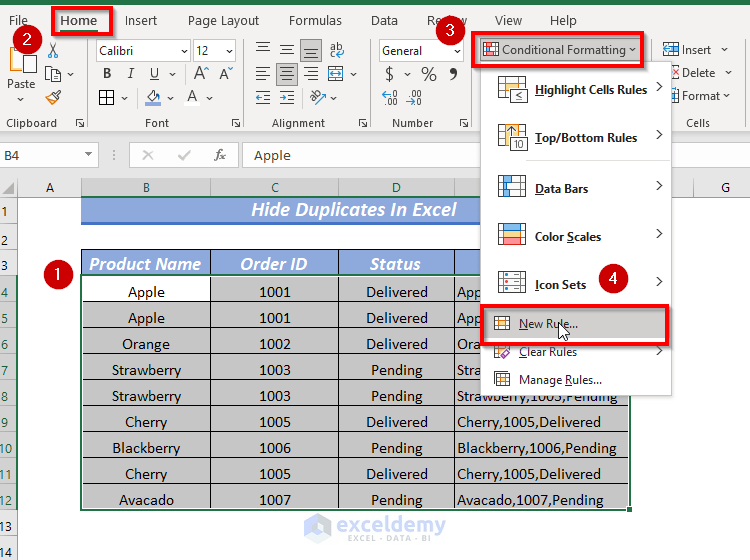The width and height of the screenshot is (750, 560).
Task: Click the Format Painter brush icon
Action: coord(53,98)
